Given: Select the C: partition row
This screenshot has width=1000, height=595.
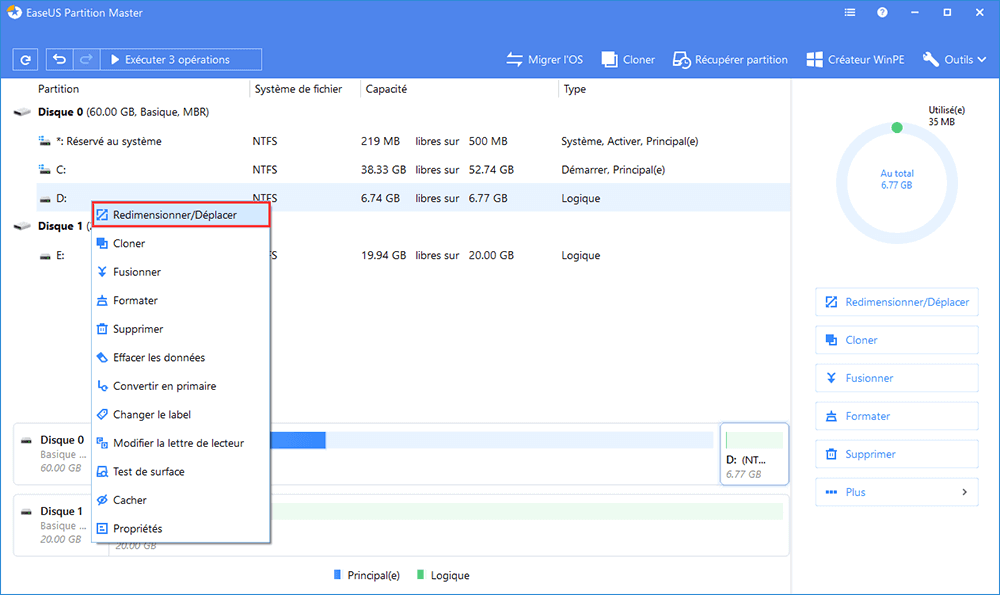Looking at the screenshot, I should pos(413,170).
